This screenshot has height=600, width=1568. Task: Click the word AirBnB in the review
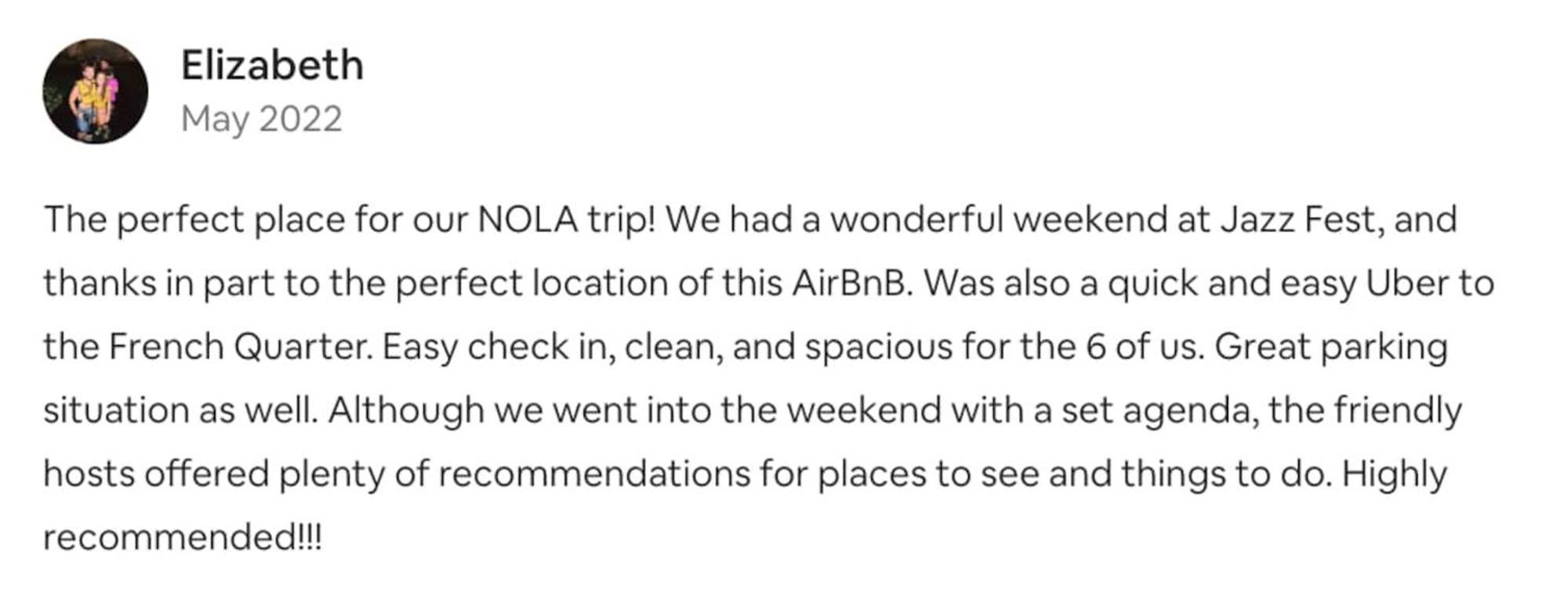pyautogui.click(x=851, y=283)
